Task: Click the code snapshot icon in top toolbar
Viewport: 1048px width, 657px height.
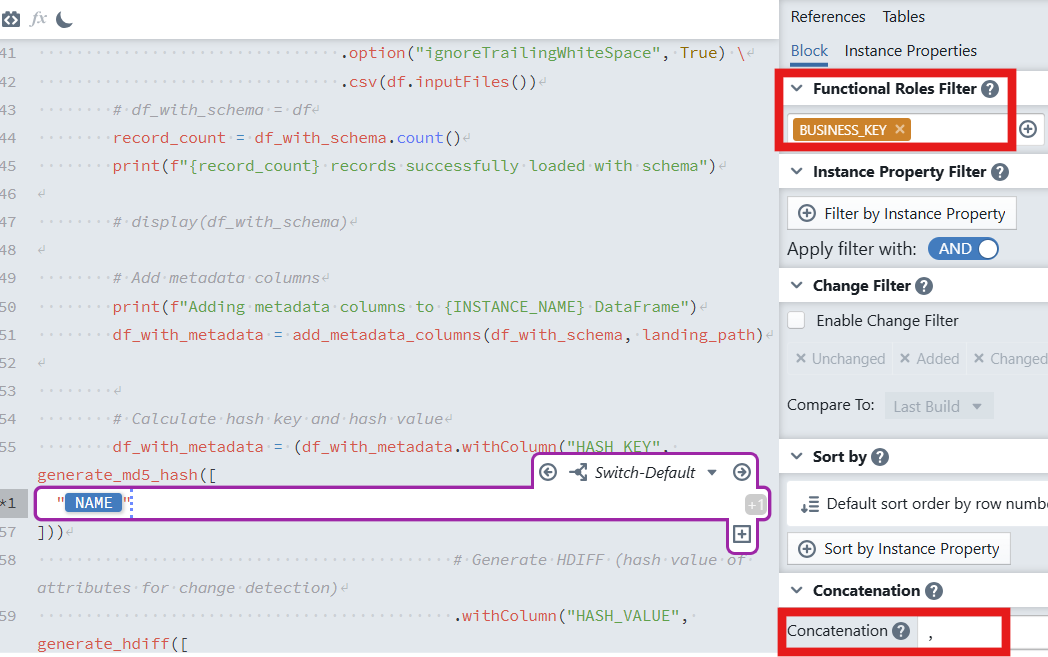Action: pyautogui.click(x=10, y=19)
